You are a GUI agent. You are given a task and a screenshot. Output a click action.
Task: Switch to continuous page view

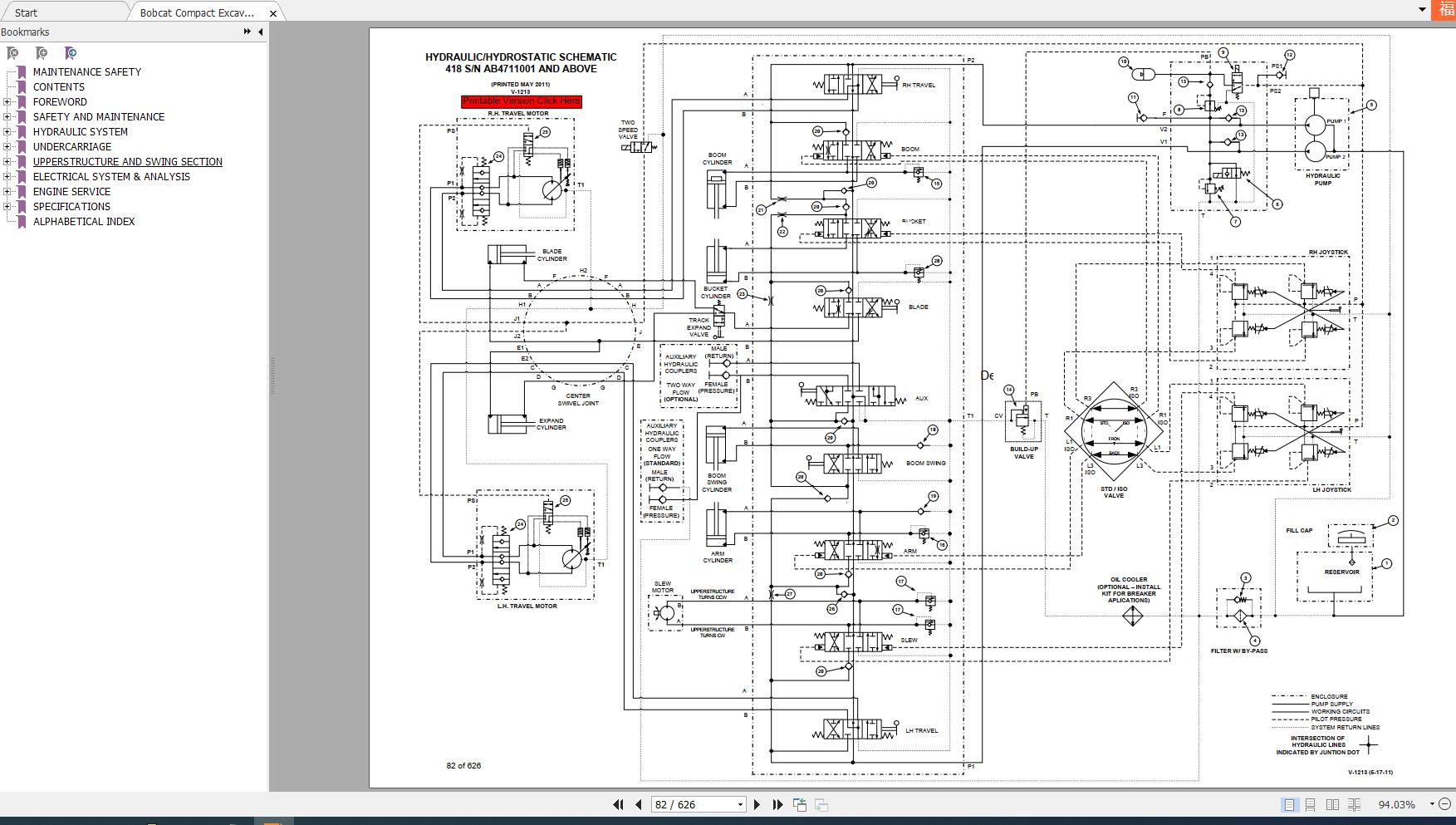1310,804
